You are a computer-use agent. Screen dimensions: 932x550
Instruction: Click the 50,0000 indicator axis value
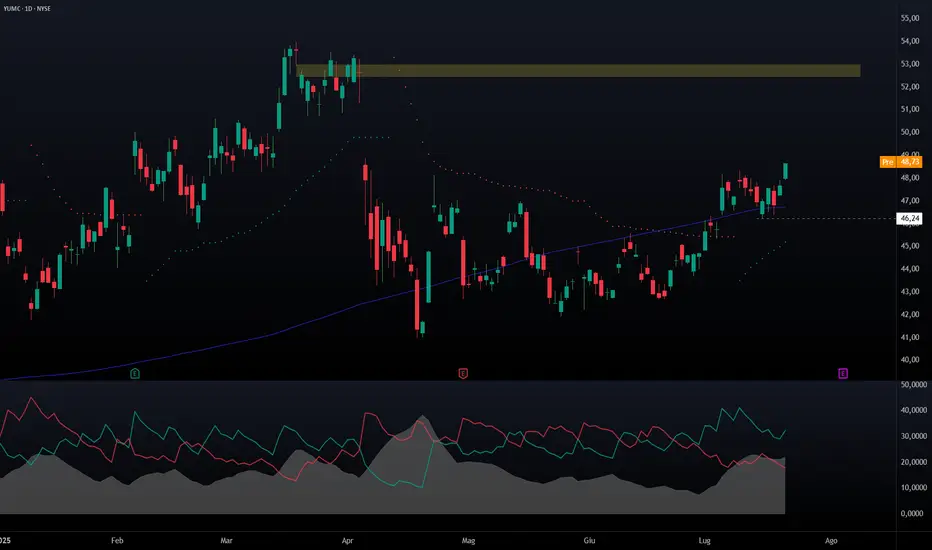[x=914, y=385]
